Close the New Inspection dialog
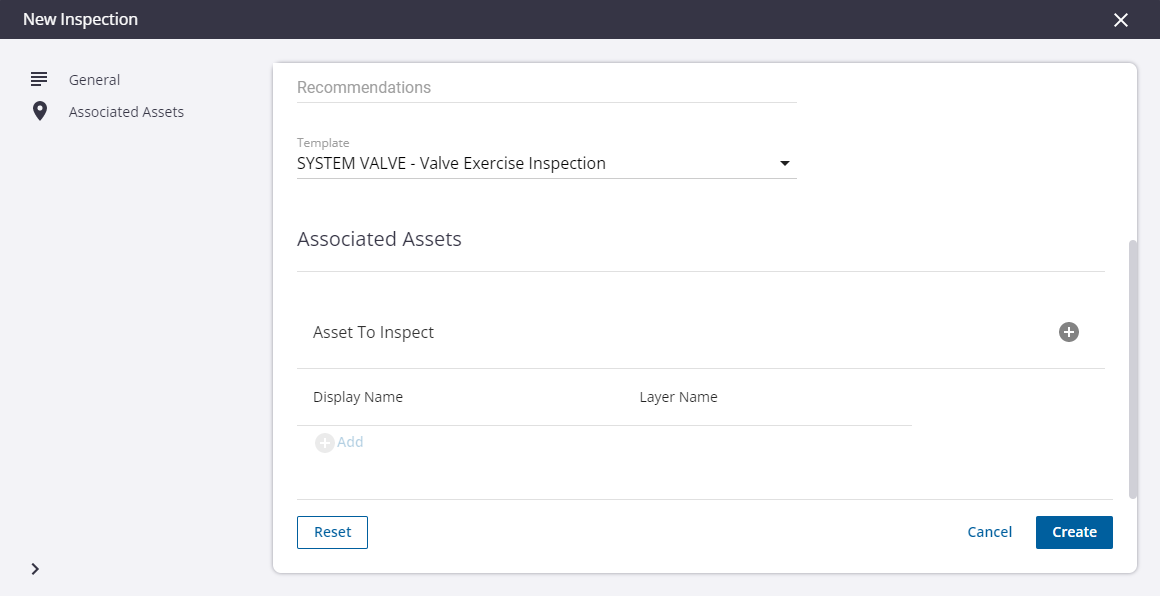 click(x=1121, y=20)
